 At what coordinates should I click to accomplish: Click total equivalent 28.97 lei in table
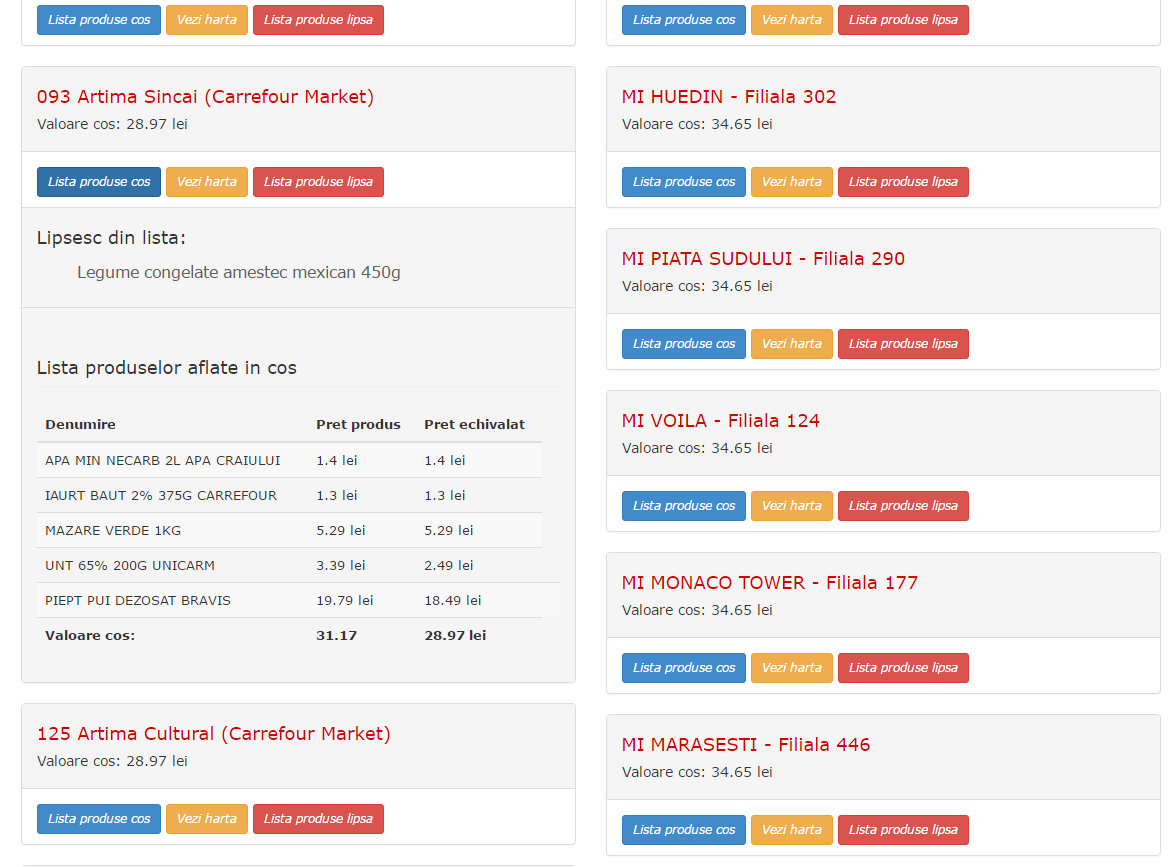tap(455, 636)
